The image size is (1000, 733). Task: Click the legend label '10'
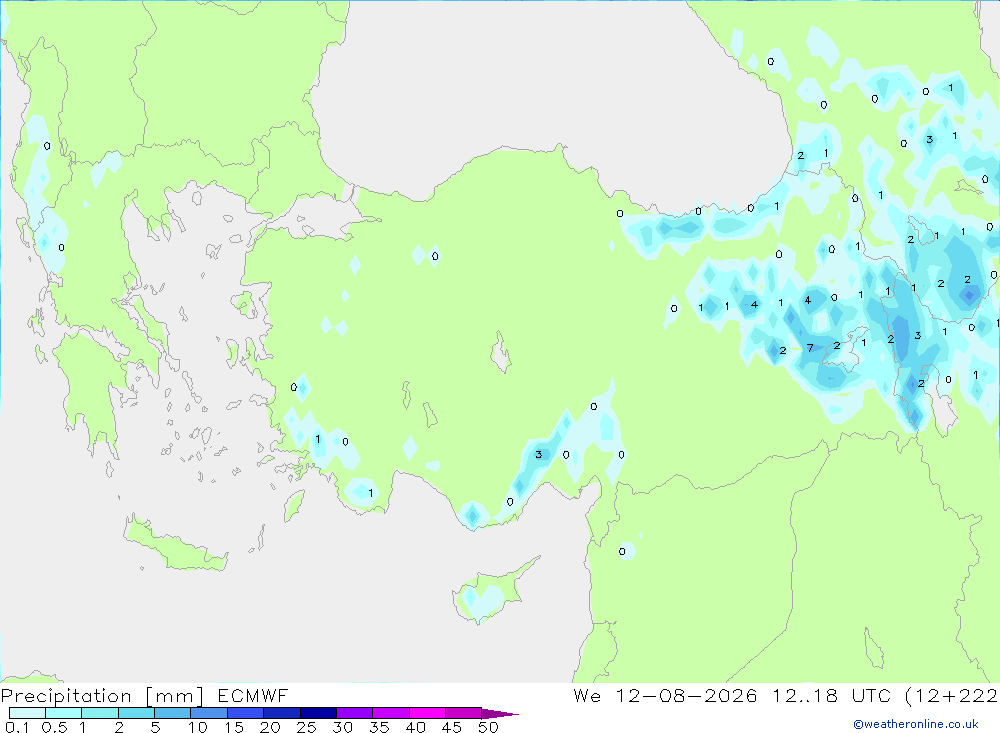pyautogui.click(x=197, y=727)
